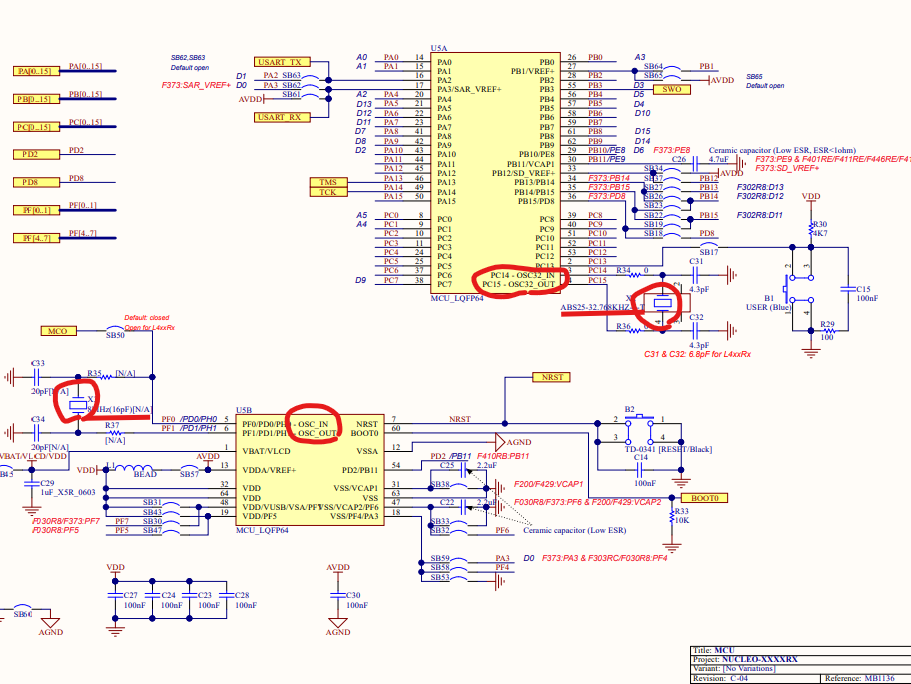Click the SWO net label box
This screenshot has height=684, width=911.
672,89
